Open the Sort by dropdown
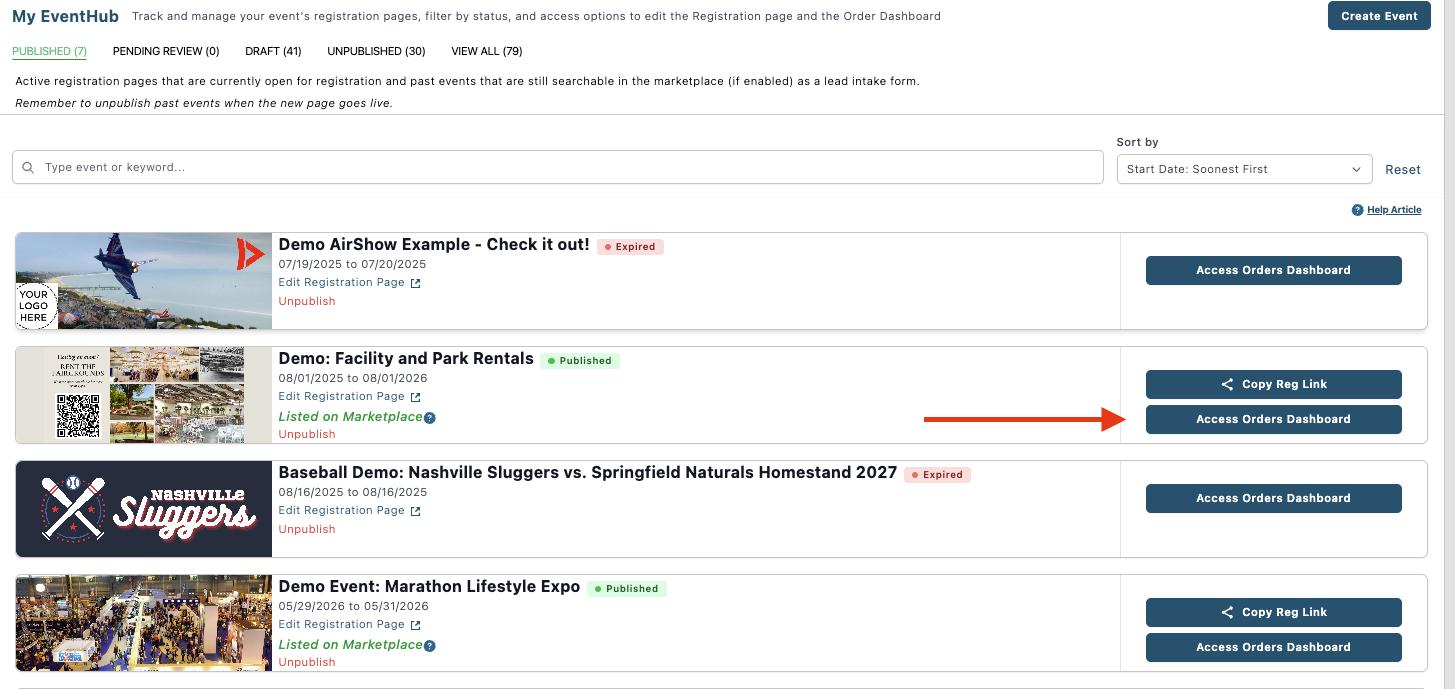Screen dimensions: 1455x689 [1244, 169]
